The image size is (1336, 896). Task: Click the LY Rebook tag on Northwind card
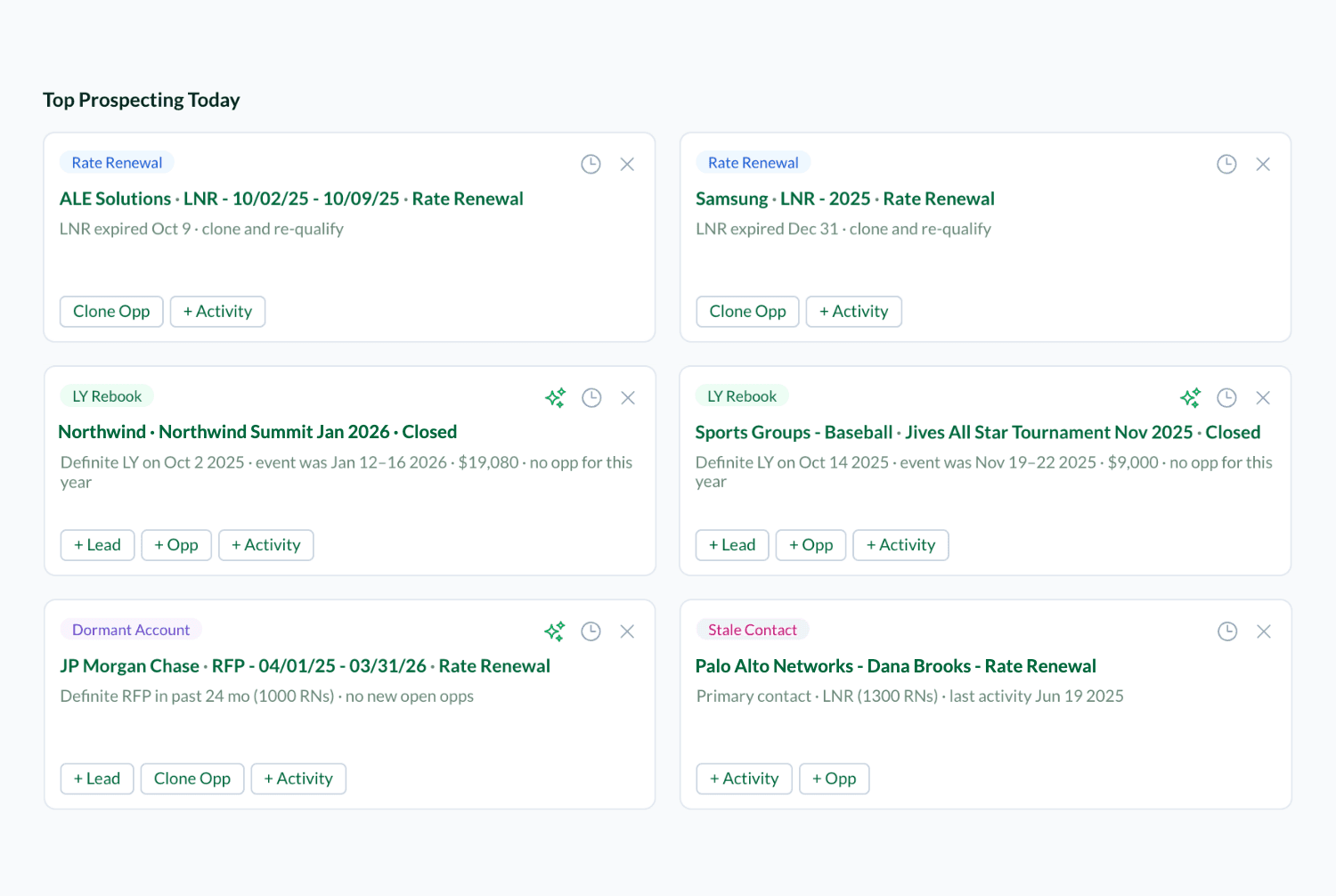point(107,396)
